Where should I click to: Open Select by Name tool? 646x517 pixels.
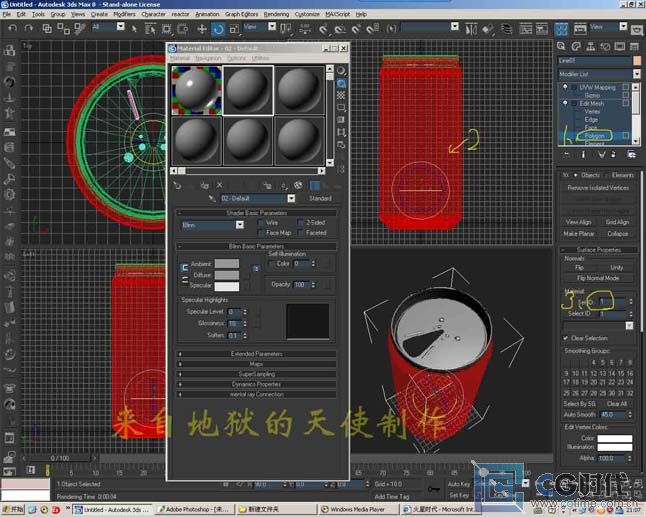150,29
